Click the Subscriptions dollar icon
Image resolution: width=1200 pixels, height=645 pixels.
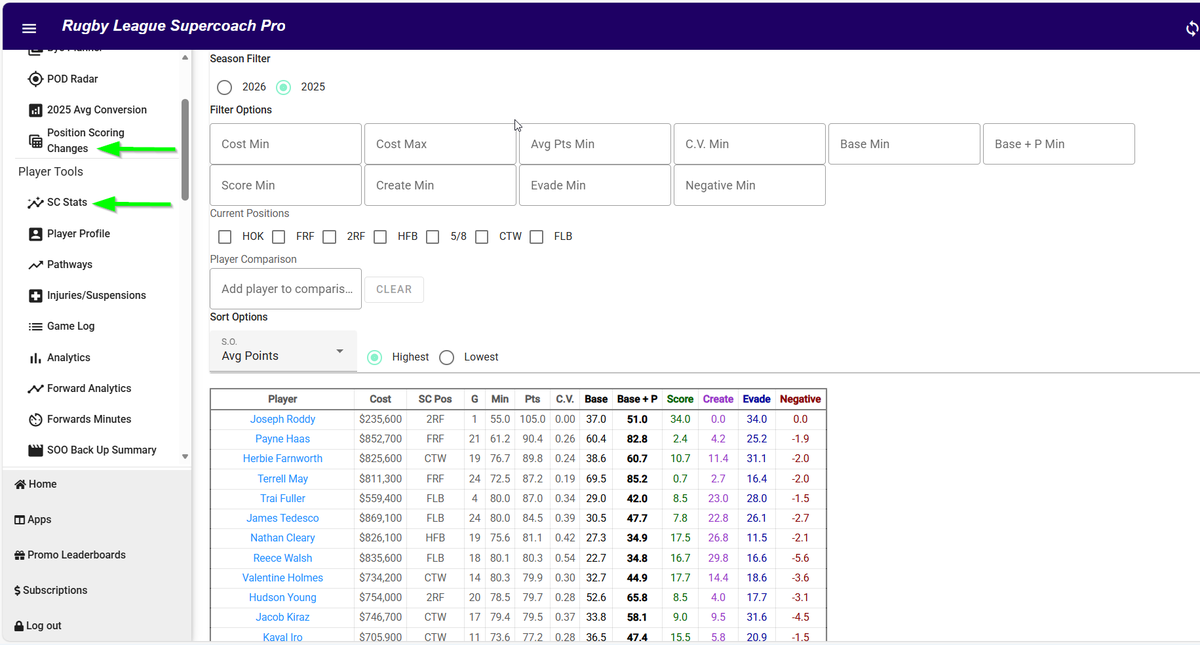pyautogui.click(x=17, y=591)
